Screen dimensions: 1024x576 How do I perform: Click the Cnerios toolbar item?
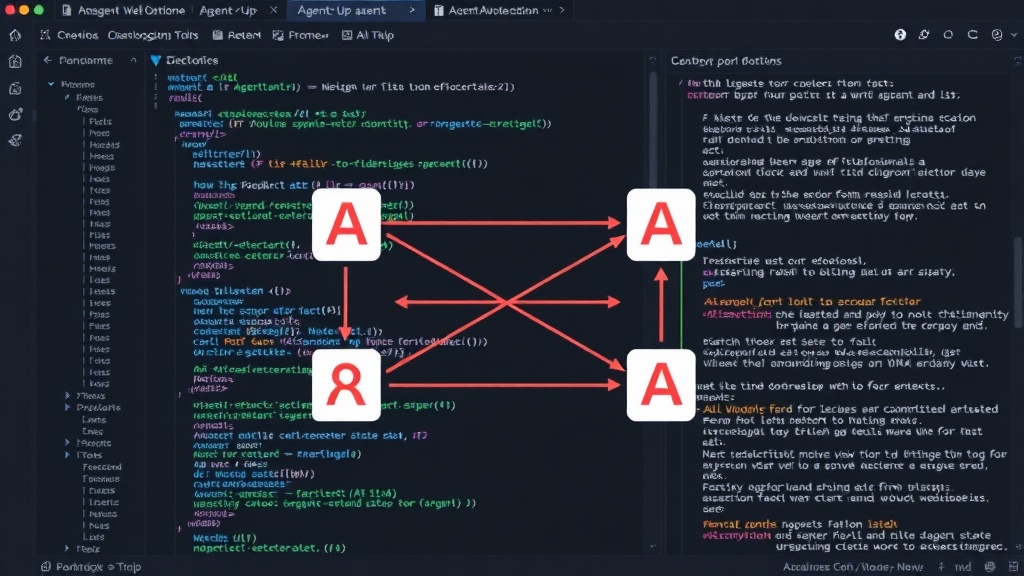[69, 35]
